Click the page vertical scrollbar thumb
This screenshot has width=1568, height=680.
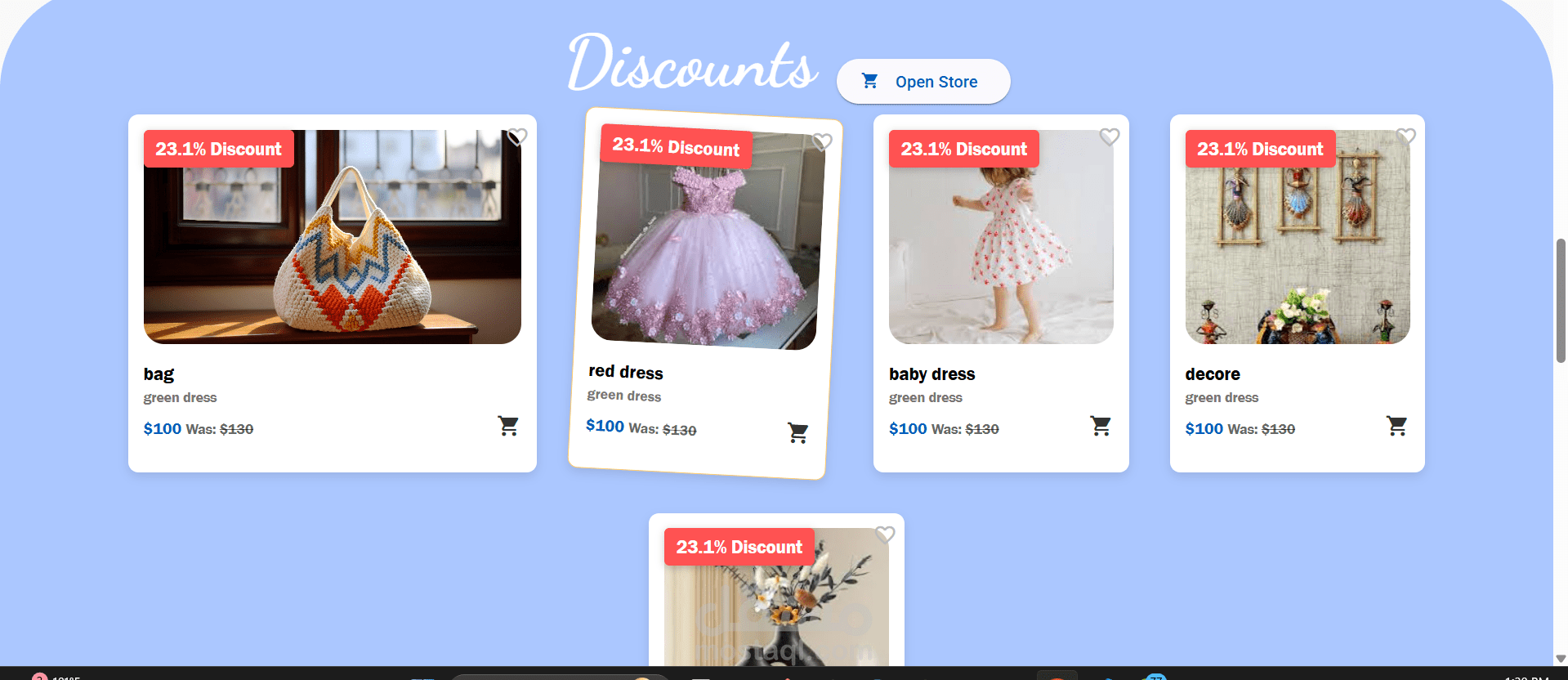coord(1561,300)
